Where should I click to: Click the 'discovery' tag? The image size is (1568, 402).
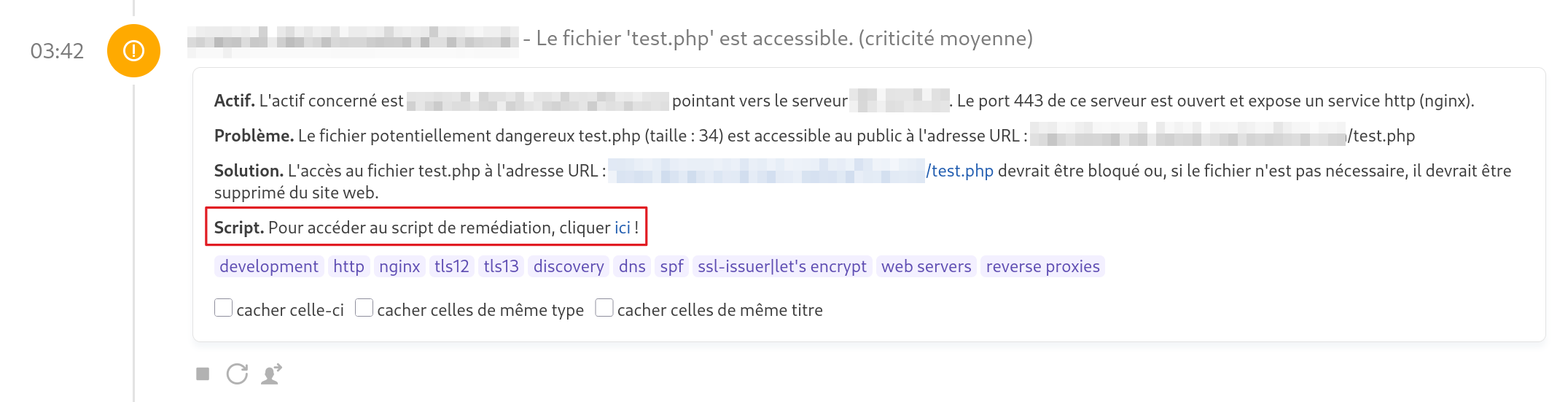click(569, 267)
